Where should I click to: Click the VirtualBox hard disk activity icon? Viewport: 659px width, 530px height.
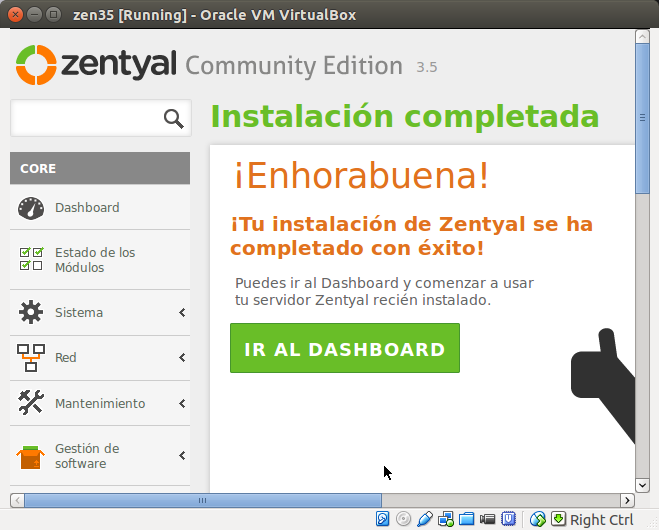[x=382, y=519]
